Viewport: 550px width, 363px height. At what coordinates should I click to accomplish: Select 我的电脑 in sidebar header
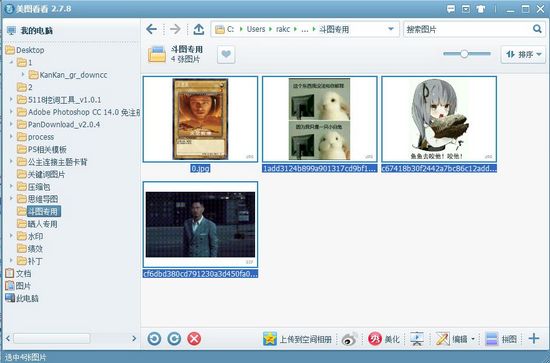pyautogui.click(x=30, y=31)
